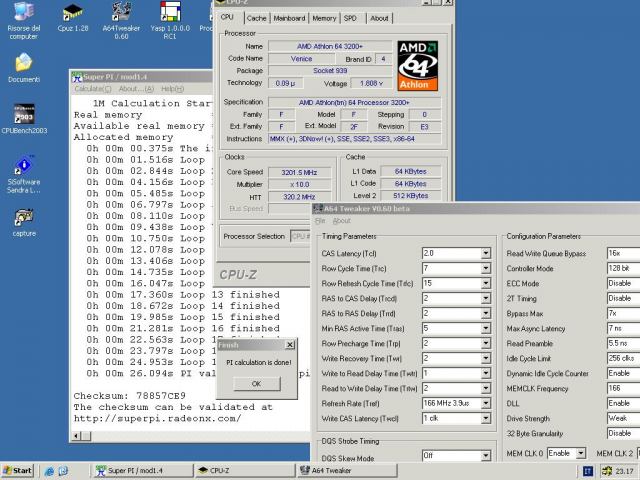Click Super PI horizontal scrollbar left arrow

pos(76,436)
